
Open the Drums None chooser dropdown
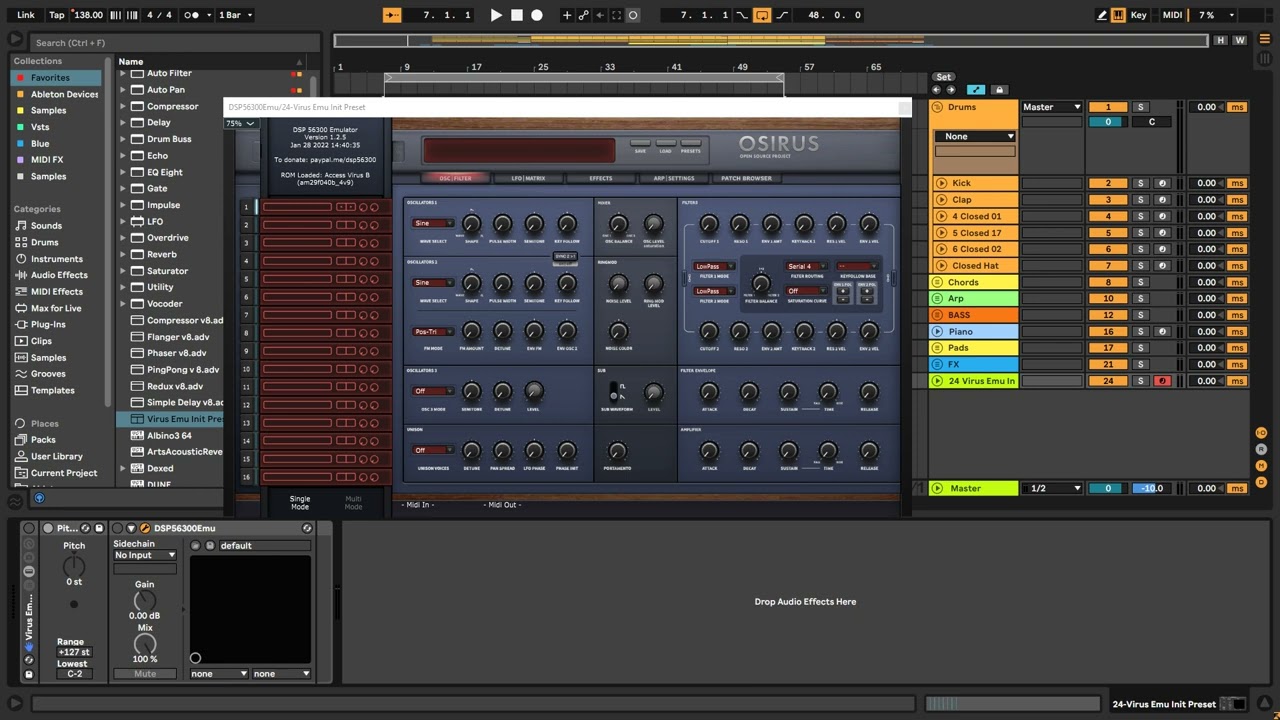(976, 136)
